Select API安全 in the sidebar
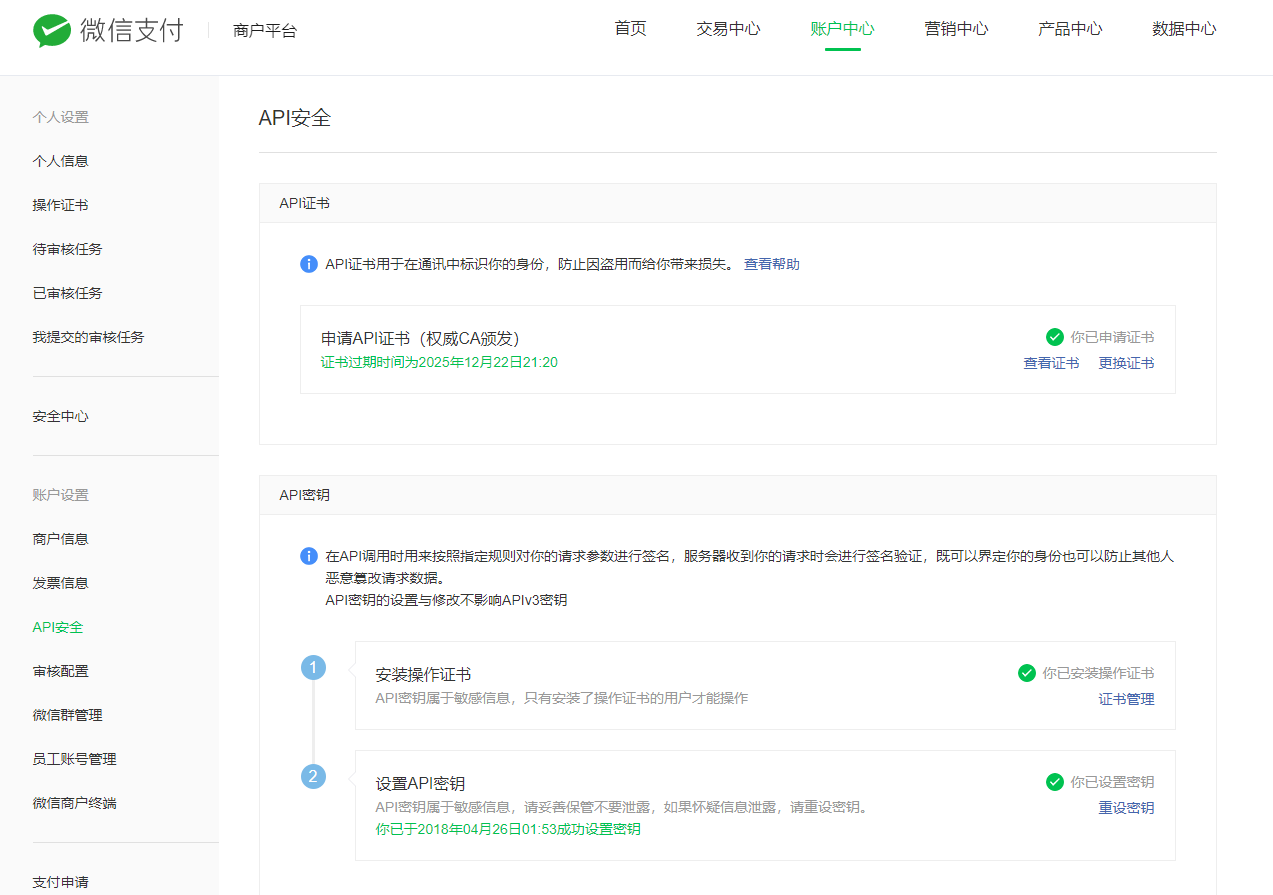 [x=58, y=627]
